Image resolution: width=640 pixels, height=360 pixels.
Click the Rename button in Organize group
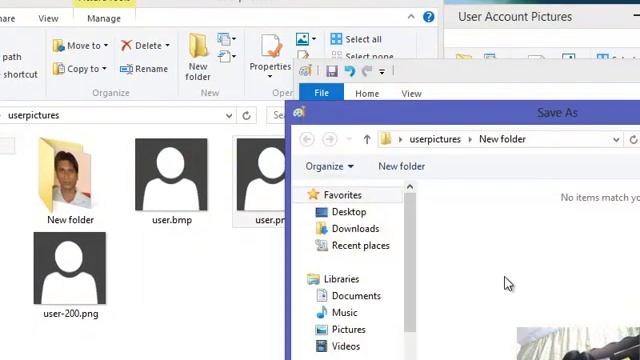[x=144, y=69]
